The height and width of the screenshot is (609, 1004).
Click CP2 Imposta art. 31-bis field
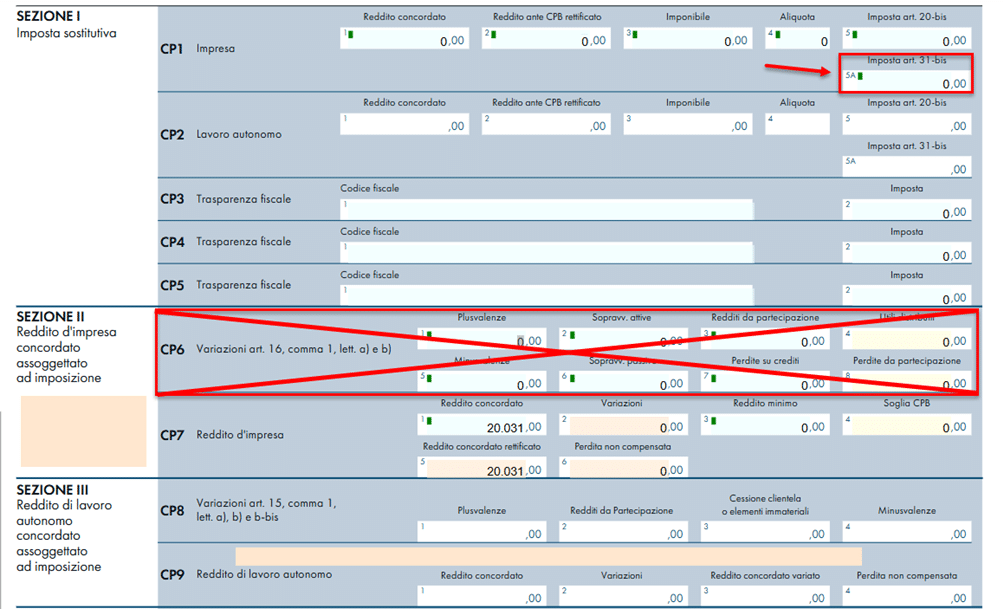(x=906, y=167)
